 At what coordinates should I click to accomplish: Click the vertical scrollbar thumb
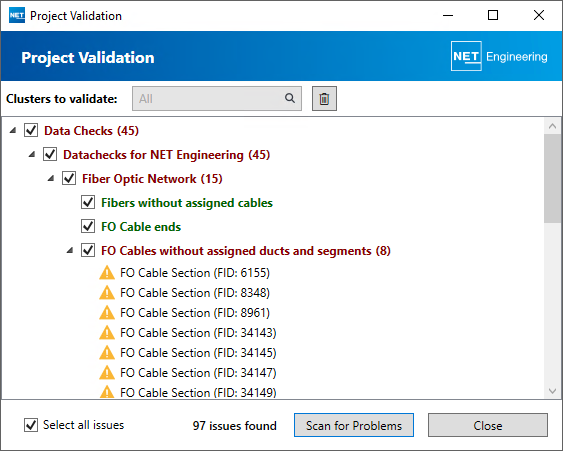coord(552,178)
